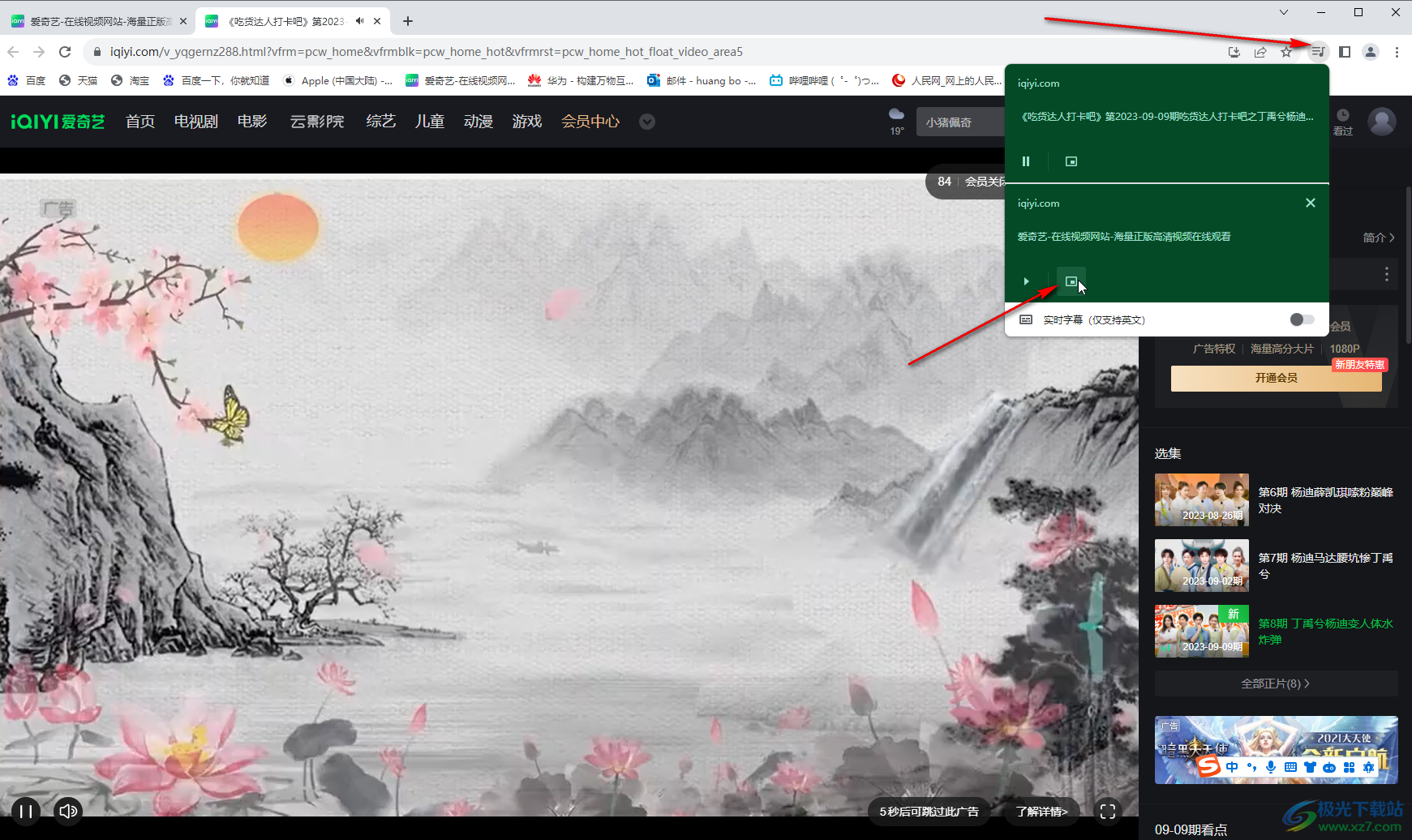This screenshot has height=840, width=1412.
Task: Click iQIYI logo
Action: [x=58, y=122]
